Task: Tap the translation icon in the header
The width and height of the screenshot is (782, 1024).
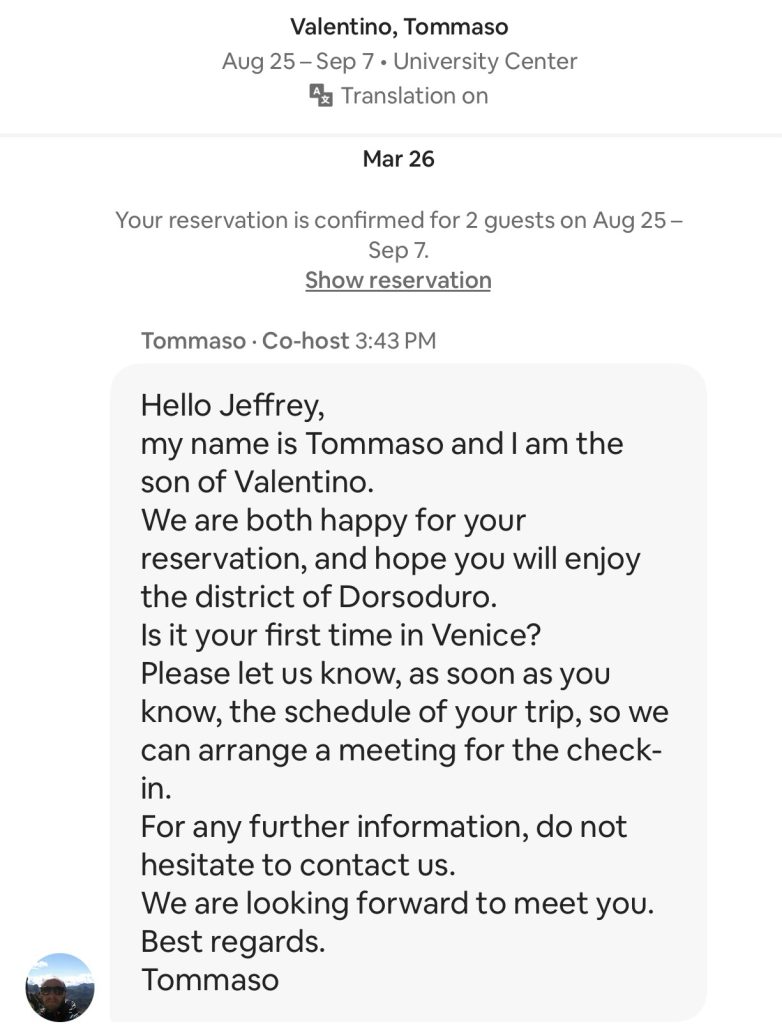Action: pyautogui.click(x=320, y=96)
